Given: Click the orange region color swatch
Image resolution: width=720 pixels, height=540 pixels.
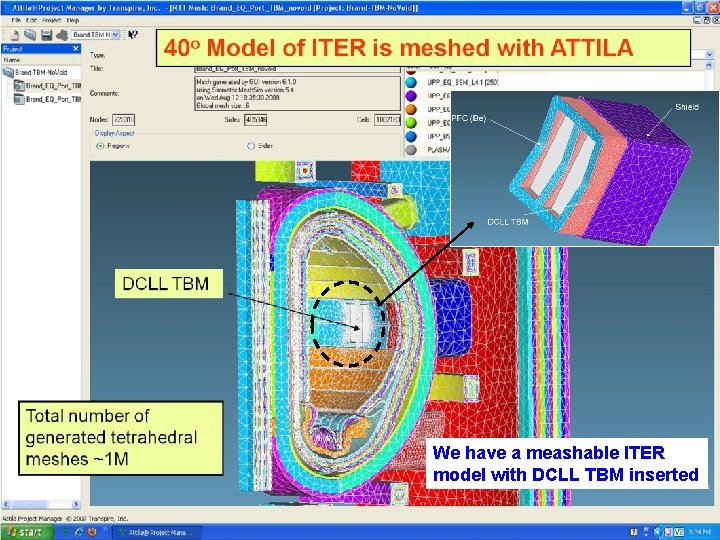Looking at the screenshot, I should (411, 109).
